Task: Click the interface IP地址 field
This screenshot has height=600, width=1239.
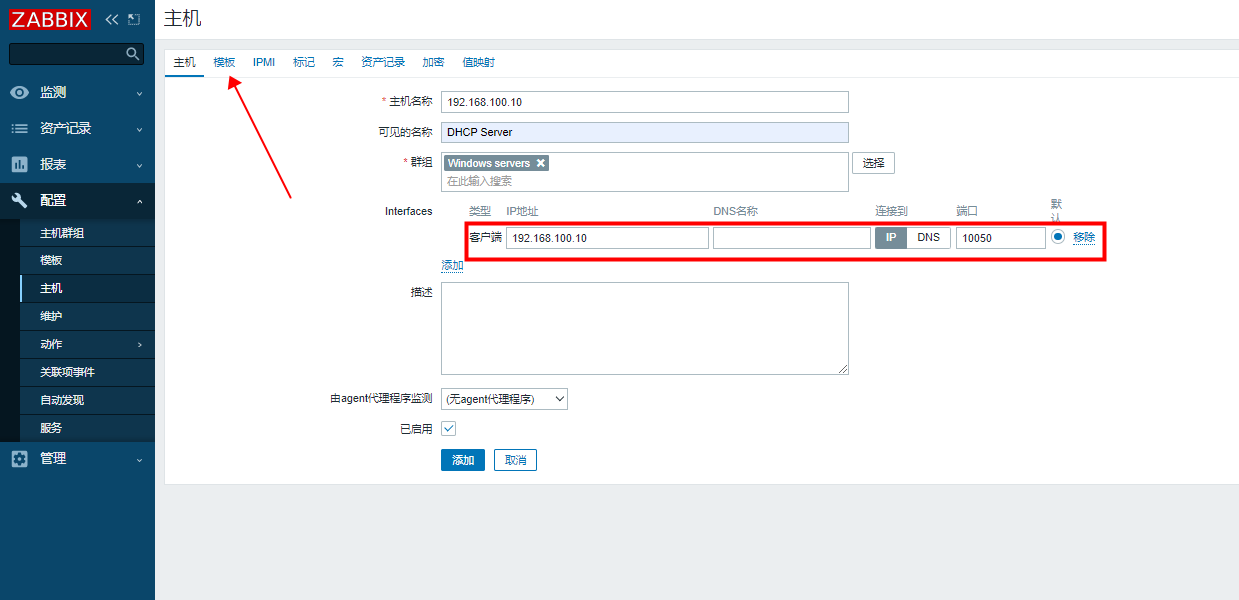Action: tap(607, 238)
